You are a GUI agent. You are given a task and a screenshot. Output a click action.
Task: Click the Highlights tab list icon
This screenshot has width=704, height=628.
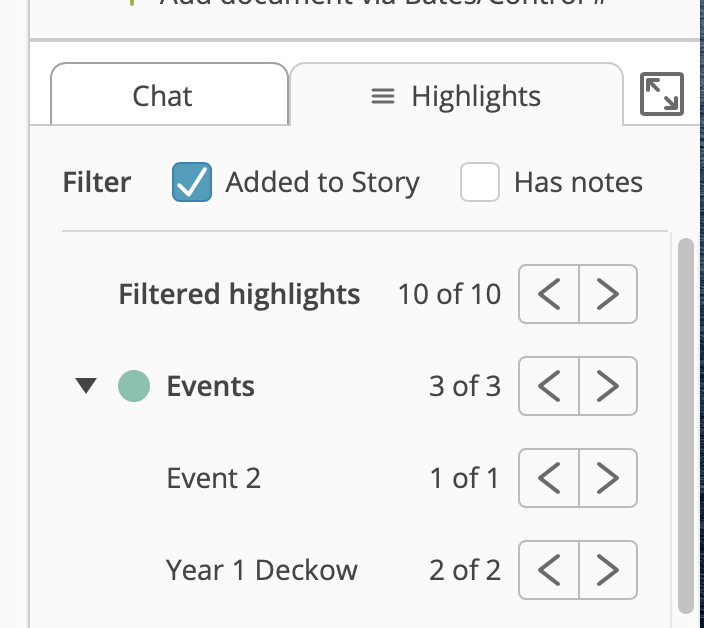383,96
